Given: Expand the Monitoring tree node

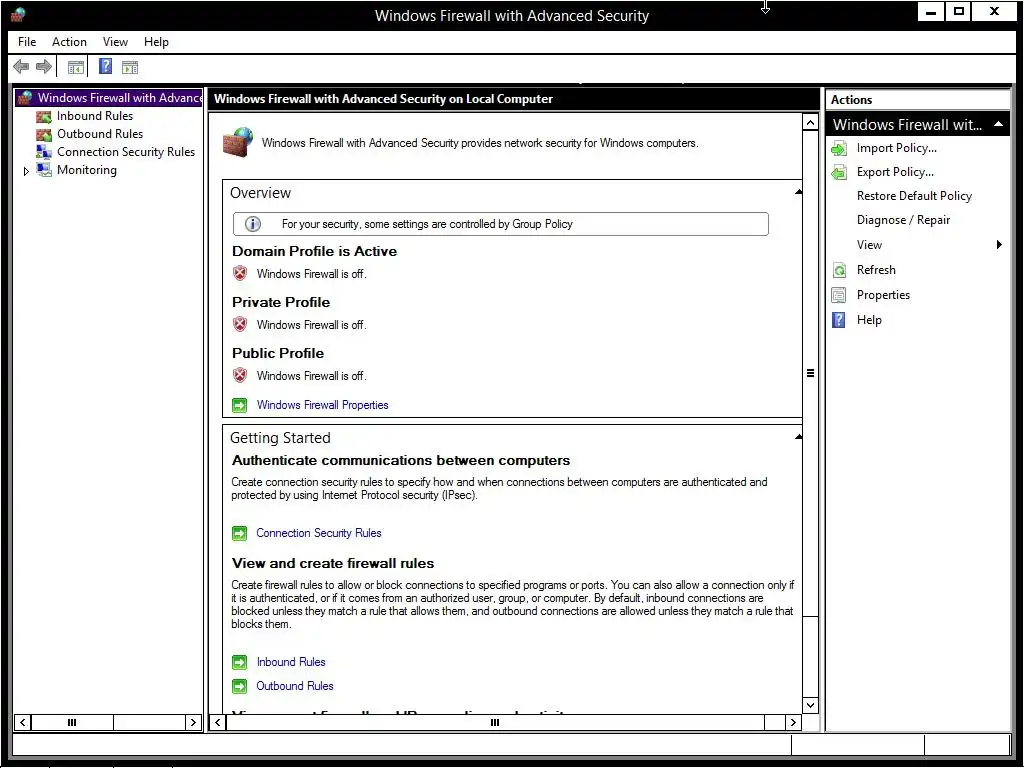Looking at the screenshot, I should [x=26, y=171].
